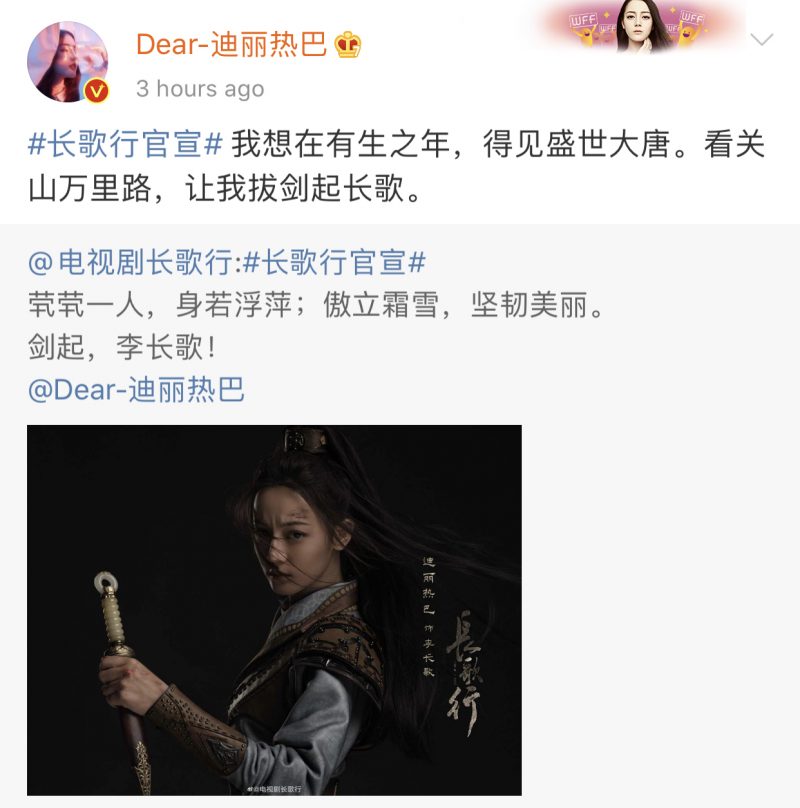Click the vertical cast credit text on the poster
This screenshot has width=800, height=808.
428,616
